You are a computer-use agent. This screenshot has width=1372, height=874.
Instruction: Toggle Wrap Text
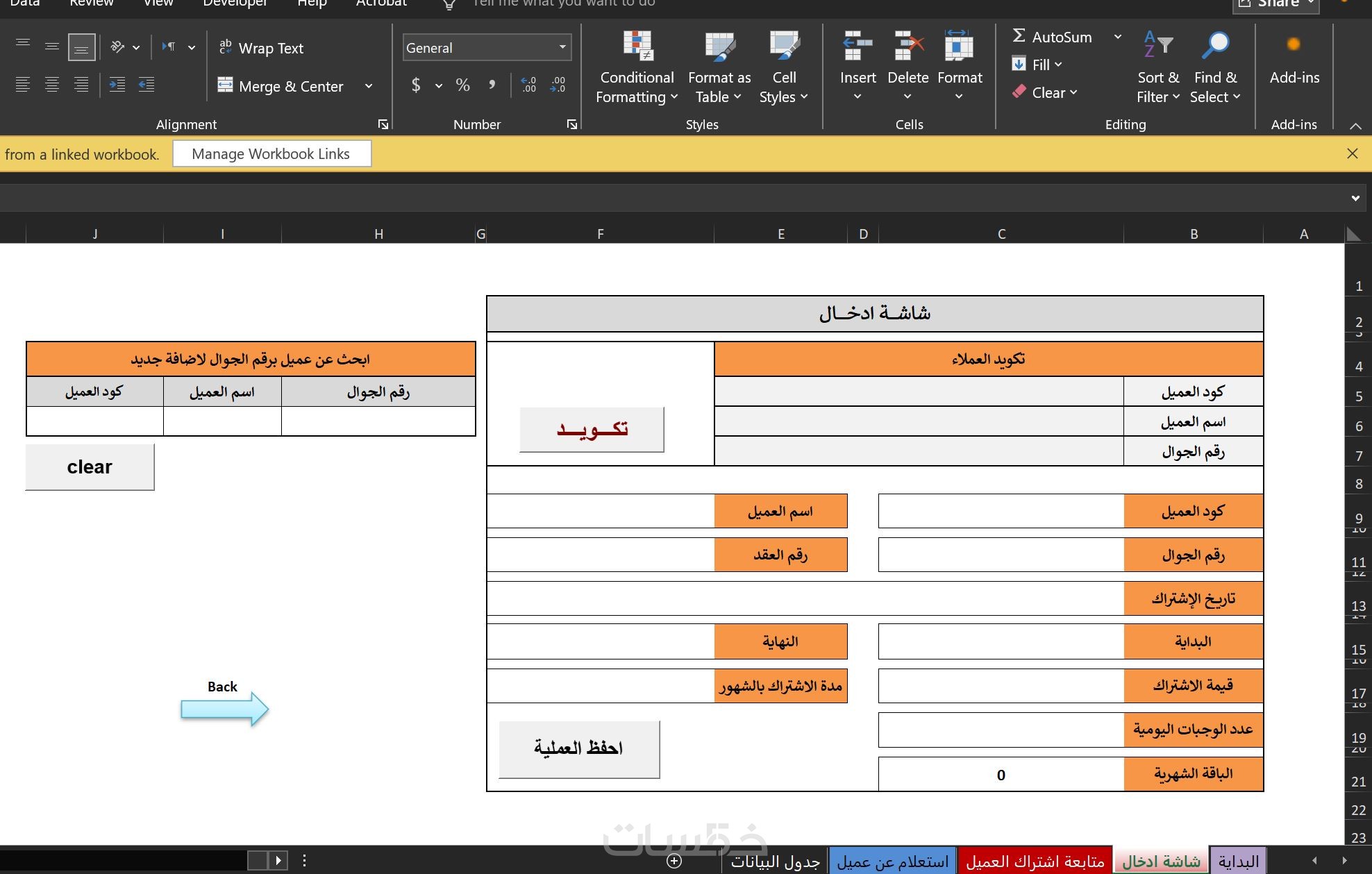262,48
